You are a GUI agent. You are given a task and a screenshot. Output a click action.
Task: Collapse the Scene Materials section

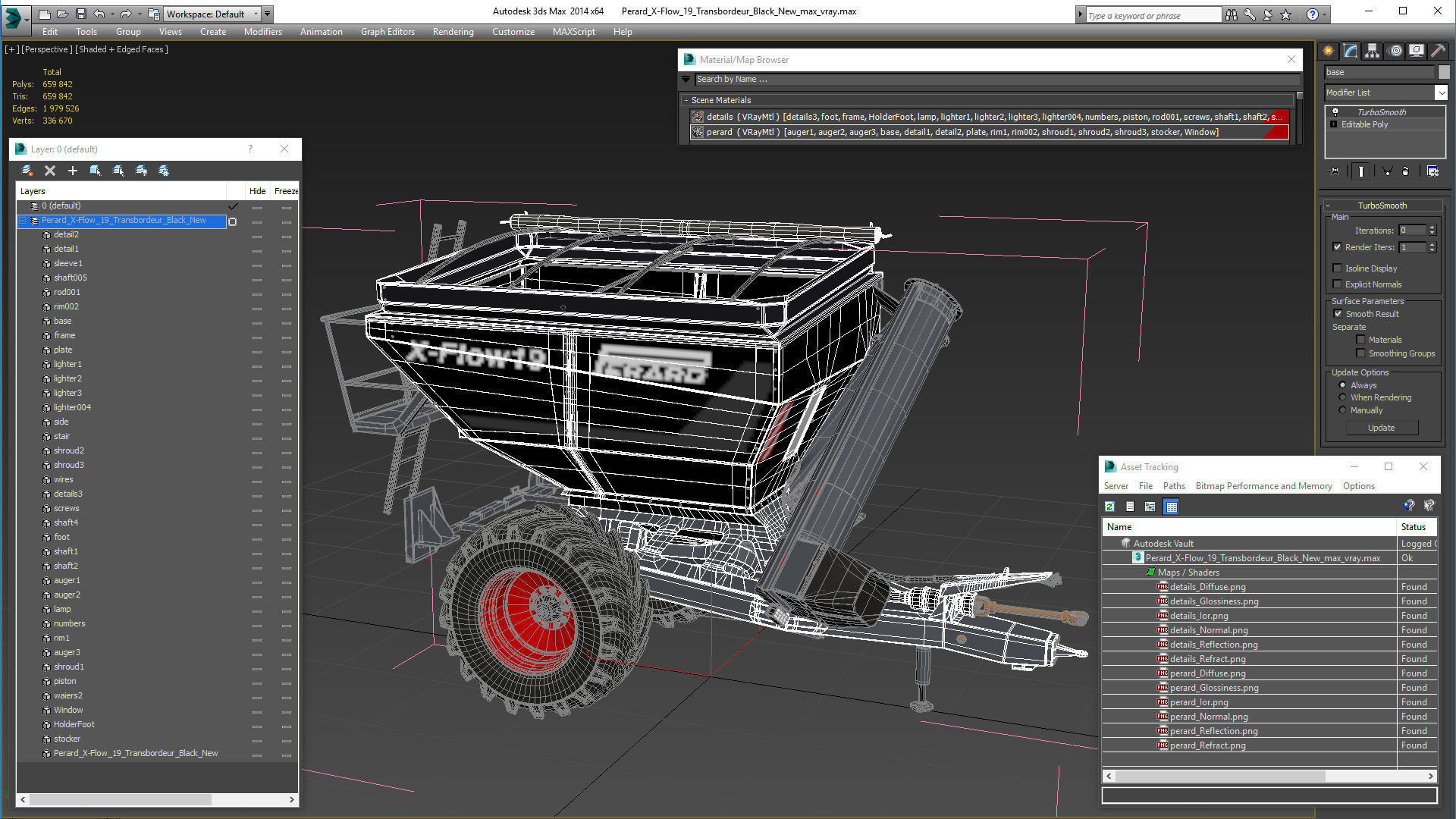point(686,100)
